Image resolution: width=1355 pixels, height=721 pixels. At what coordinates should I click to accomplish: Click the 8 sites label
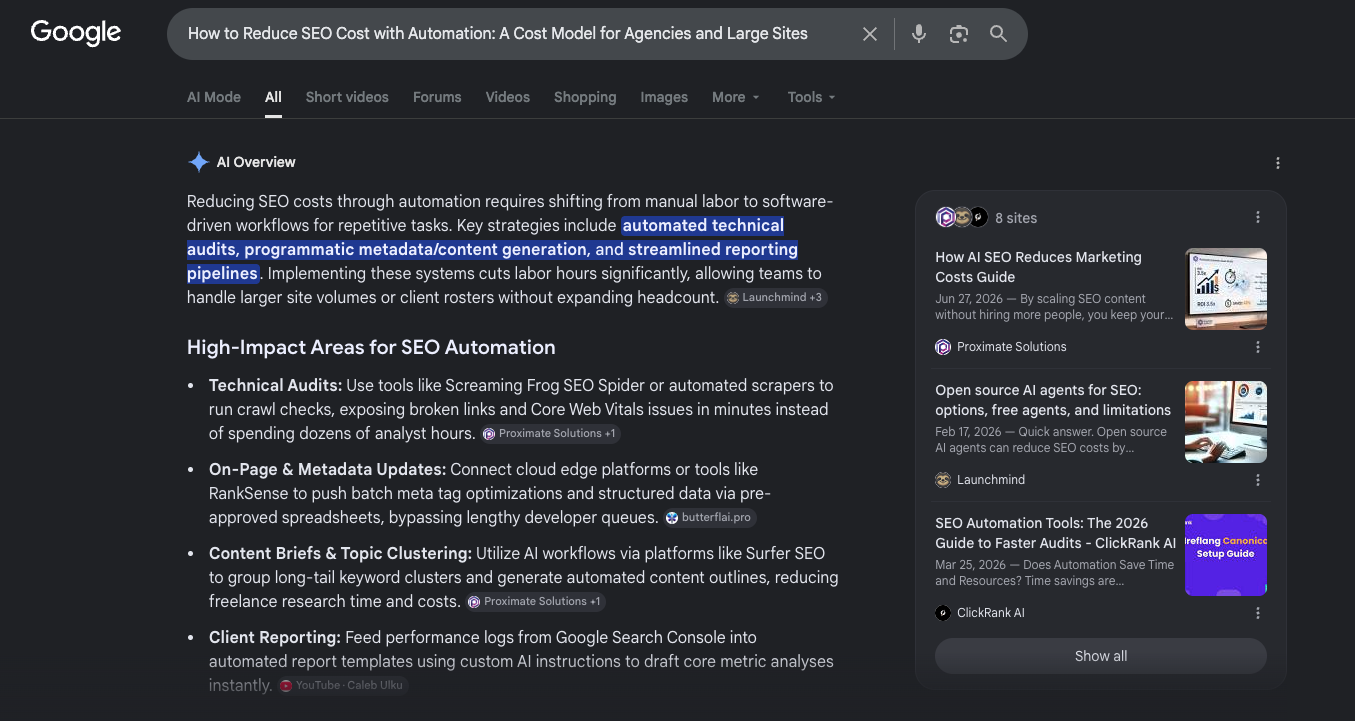pos(1016,217)
